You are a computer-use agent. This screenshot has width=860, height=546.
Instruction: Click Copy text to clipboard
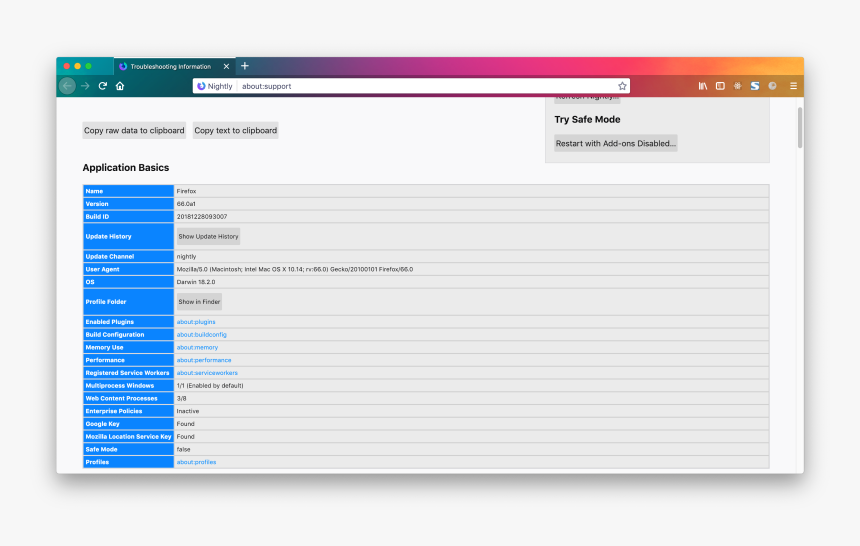(235, 131)
